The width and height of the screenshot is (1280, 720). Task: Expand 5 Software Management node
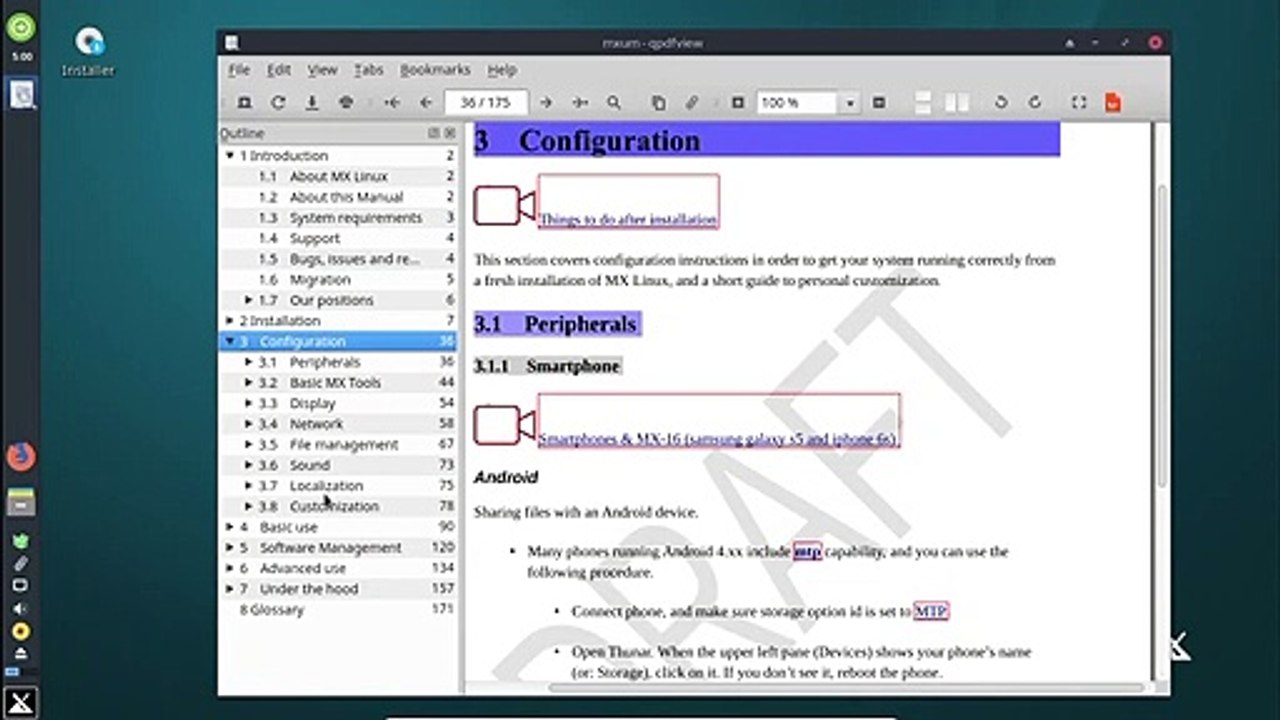[230, 548]
